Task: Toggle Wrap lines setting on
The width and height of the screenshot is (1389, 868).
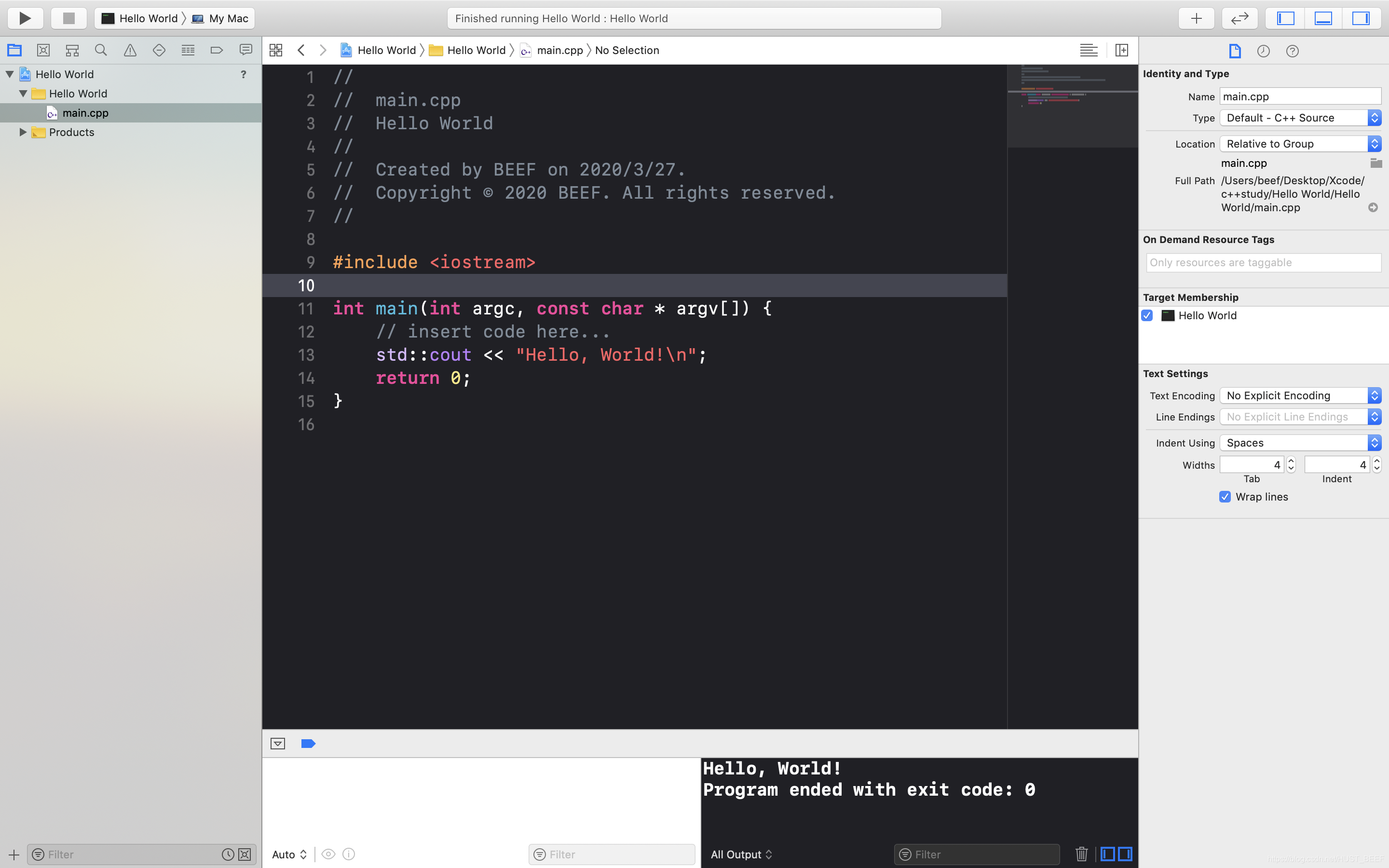Action: [x=1225, y=496]
